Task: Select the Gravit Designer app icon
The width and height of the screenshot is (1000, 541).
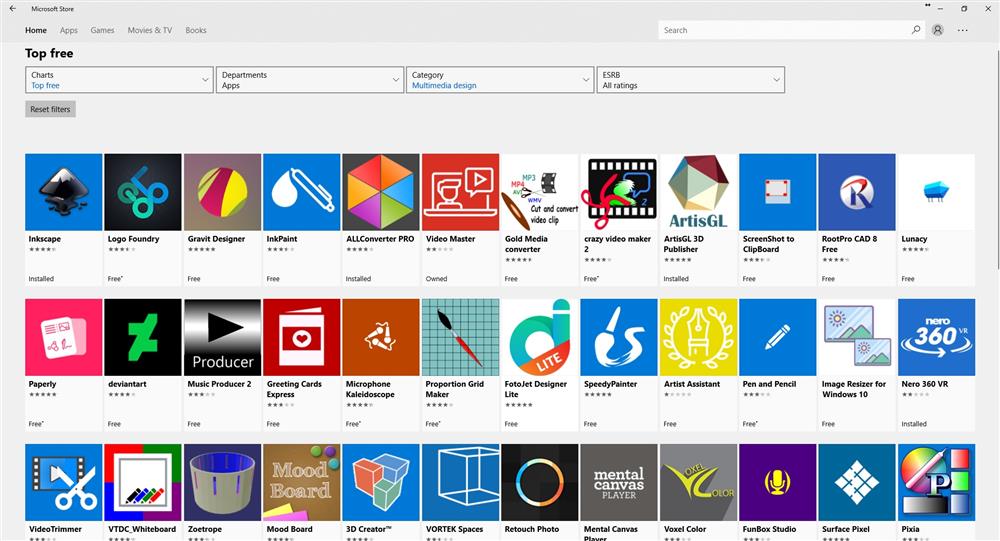Action: coord(223,192)
